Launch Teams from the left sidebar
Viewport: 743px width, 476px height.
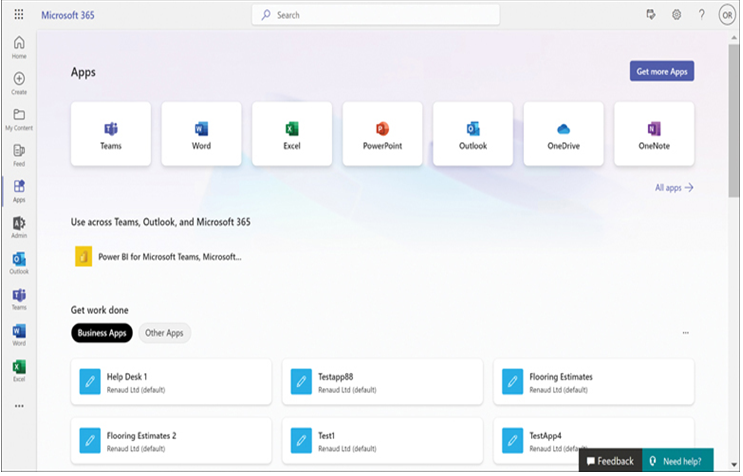(19, 299)
